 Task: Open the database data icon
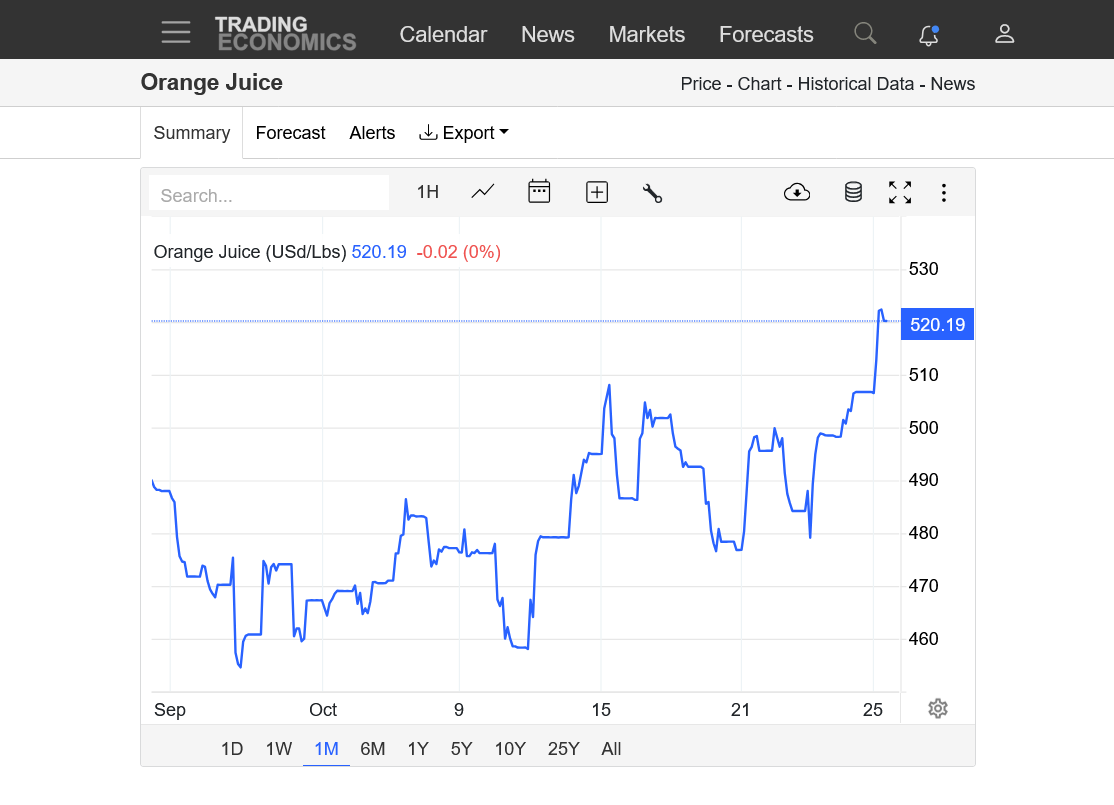click(853, 192)
